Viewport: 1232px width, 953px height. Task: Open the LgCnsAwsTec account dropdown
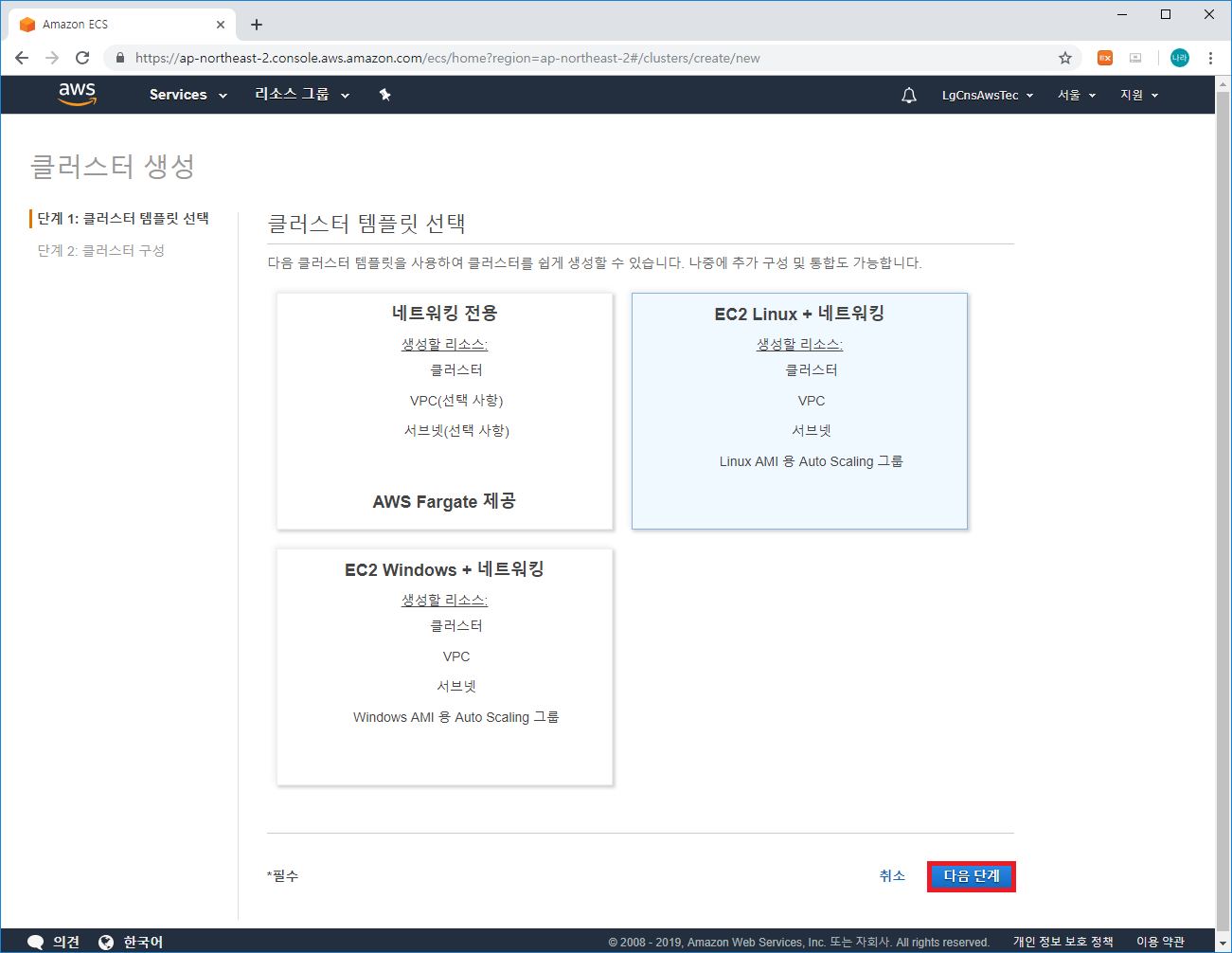pyautogui.click(x=988, y=95)
